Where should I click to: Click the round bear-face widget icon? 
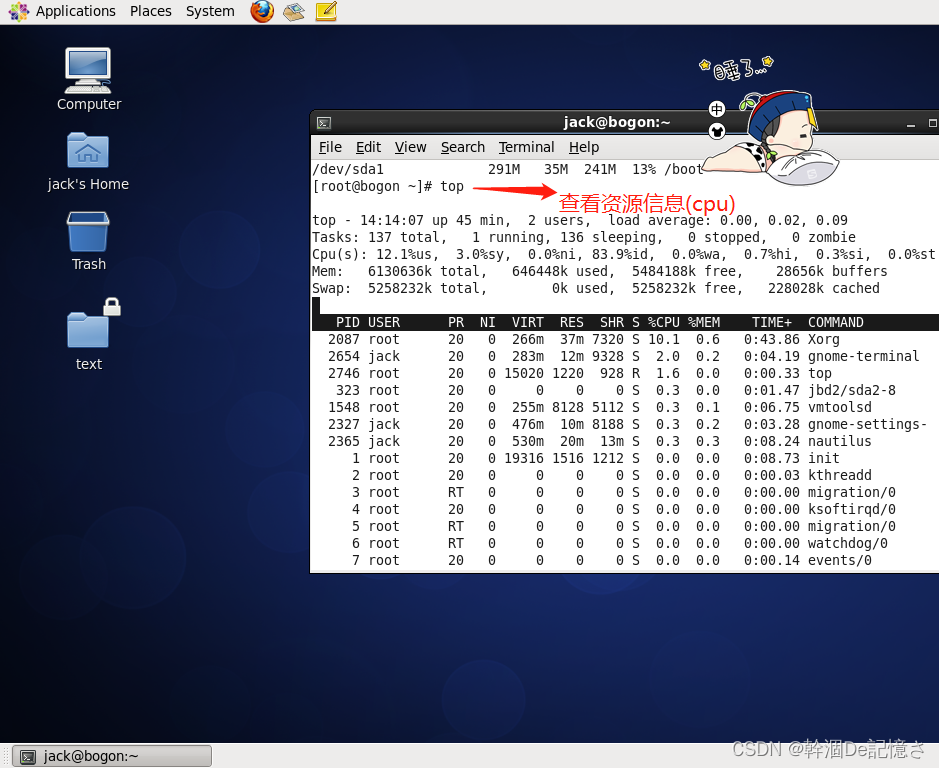tap(717, 131)
